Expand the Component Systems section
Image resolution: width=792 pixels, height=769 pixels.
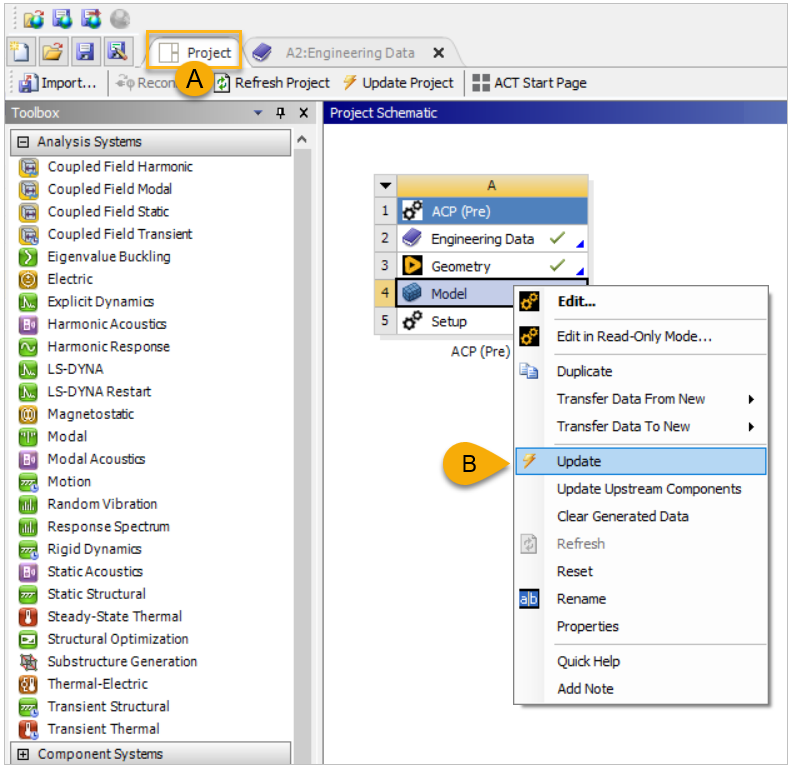click(24, 754)
